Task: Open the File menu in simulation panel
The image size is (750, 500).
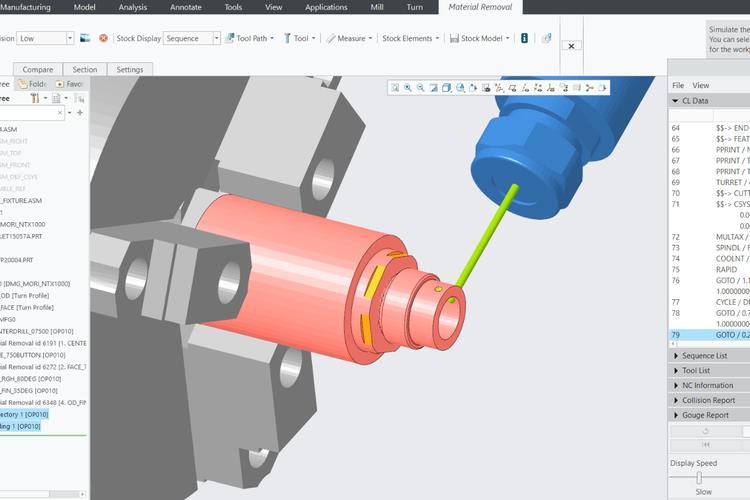Action: click(x=678, y=85)
